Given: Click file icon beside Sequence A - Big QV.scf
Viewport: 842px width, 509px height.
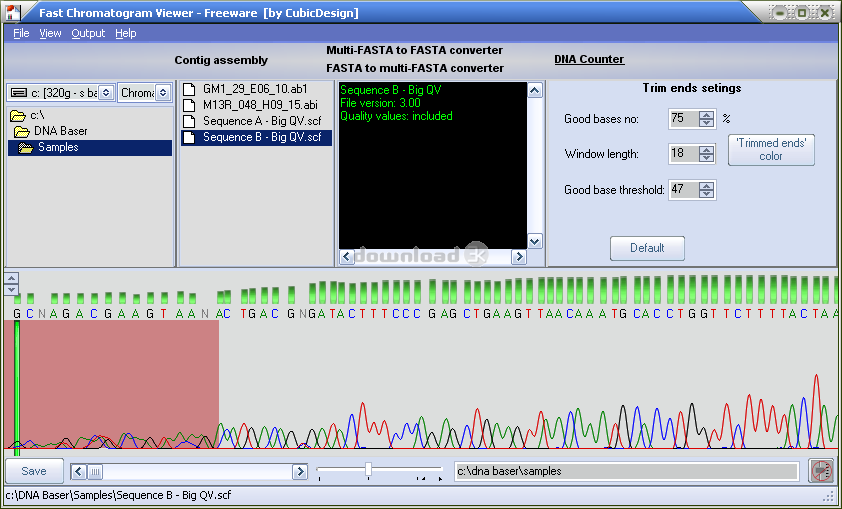Looking at the screenshot, I should [189, 121].
